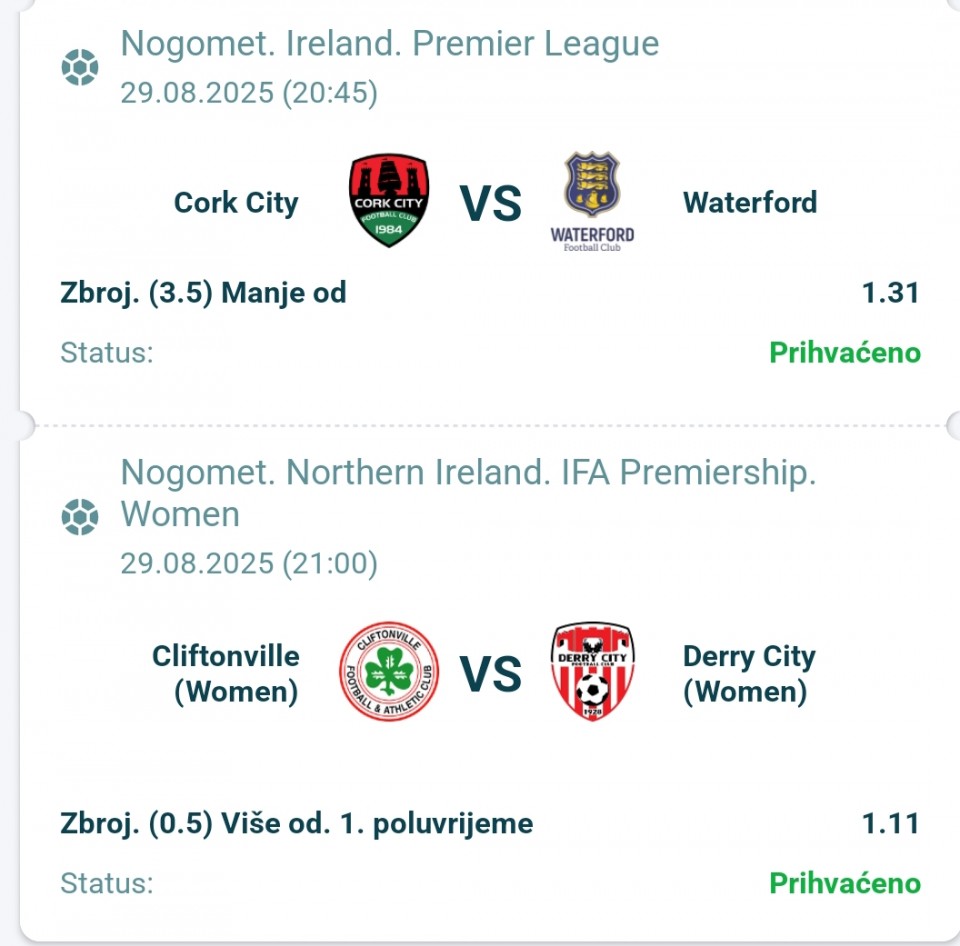Select Zbroj. (0.5) Više od 1. poluvrijeme bet
960x946 pixels.
(x=296, y=824)
